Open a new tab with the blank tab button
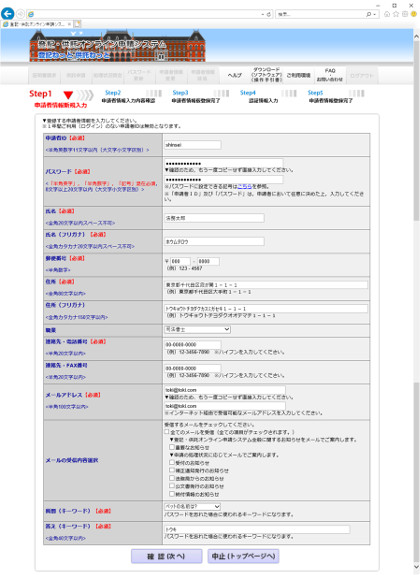 tap(77, 24)
